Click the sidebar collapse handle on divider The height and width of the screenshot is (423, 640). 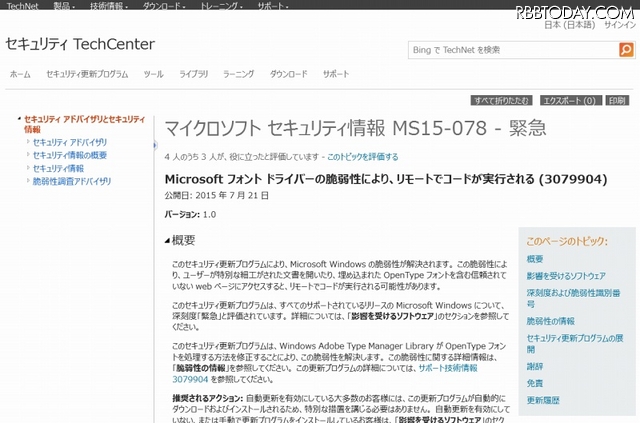[155, 145]
